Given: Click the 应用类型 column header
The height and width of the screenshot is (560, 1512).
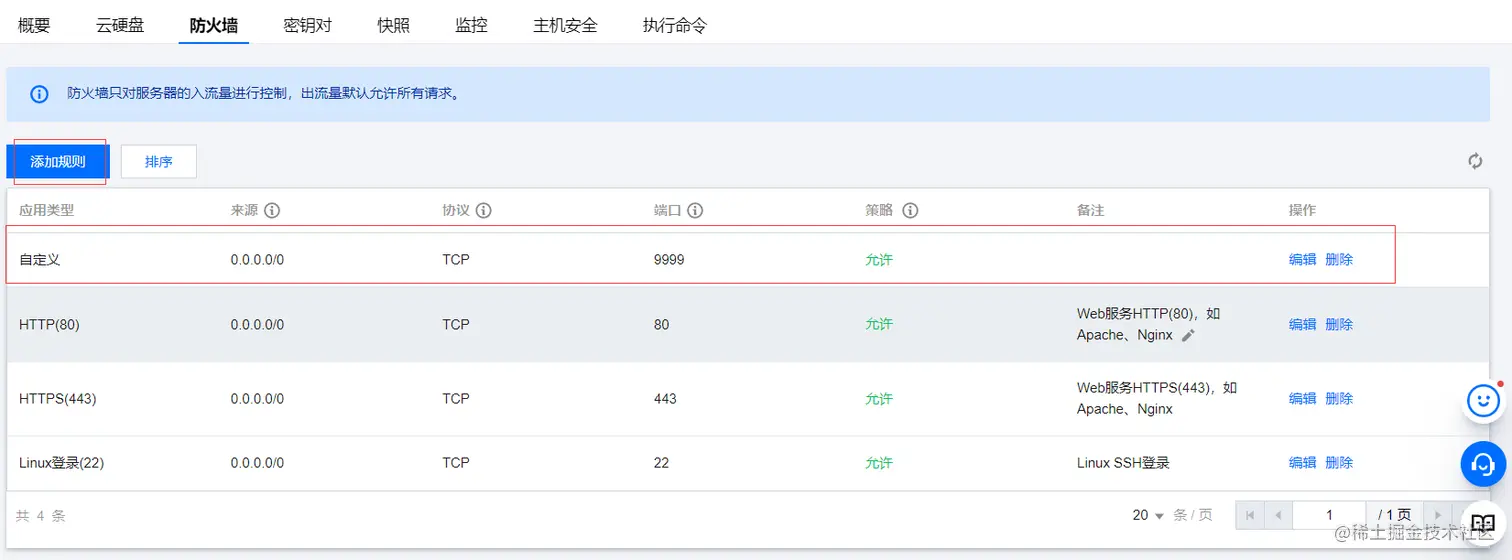Looking at the screenshot, I should (46, 211).
